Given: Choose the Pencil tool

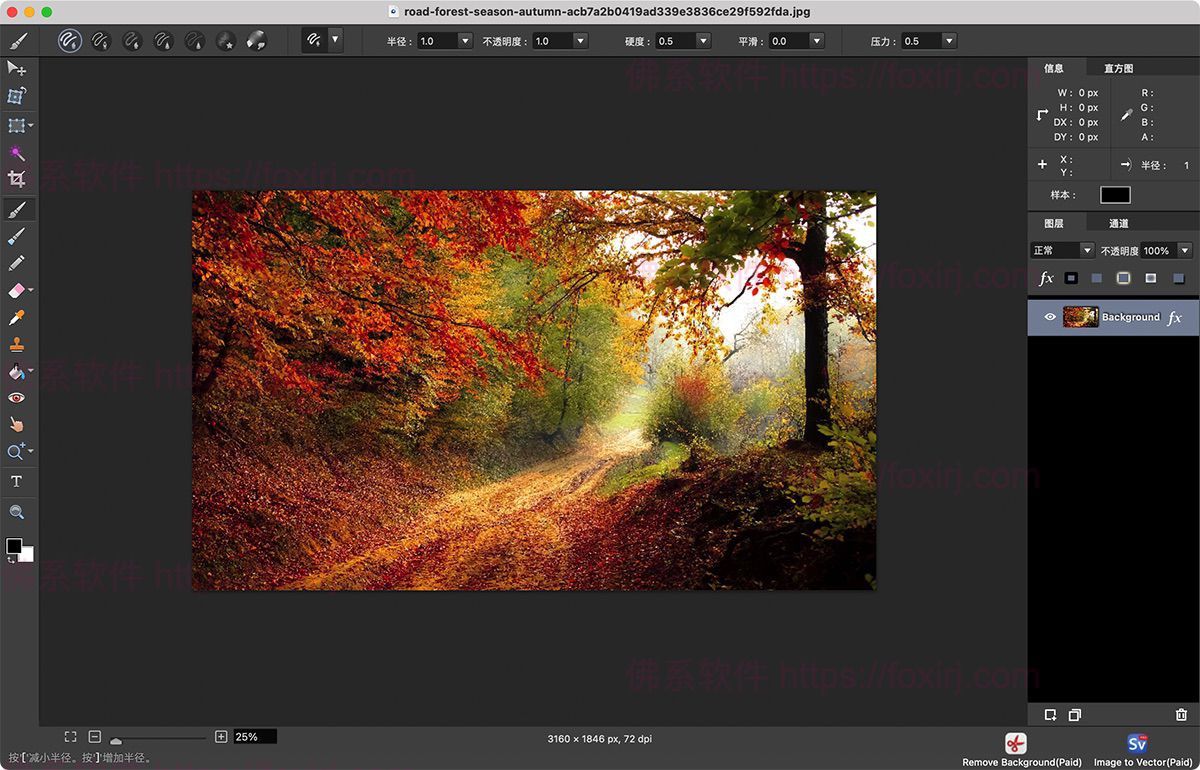Looking at the screenshot, I should point(17,263).
